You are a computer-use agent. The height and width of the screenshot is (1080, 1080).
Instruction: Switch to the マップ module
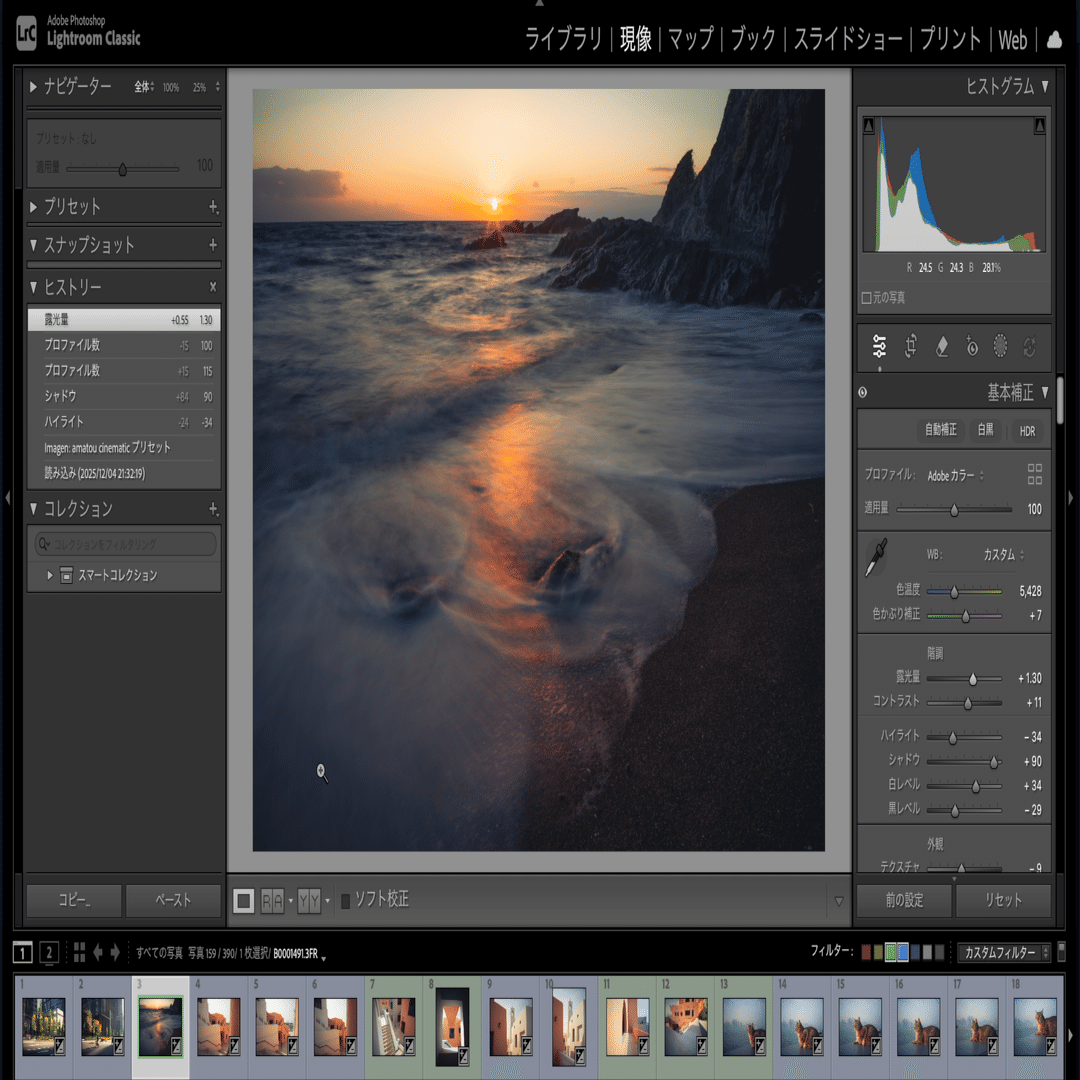click(690, 39)
